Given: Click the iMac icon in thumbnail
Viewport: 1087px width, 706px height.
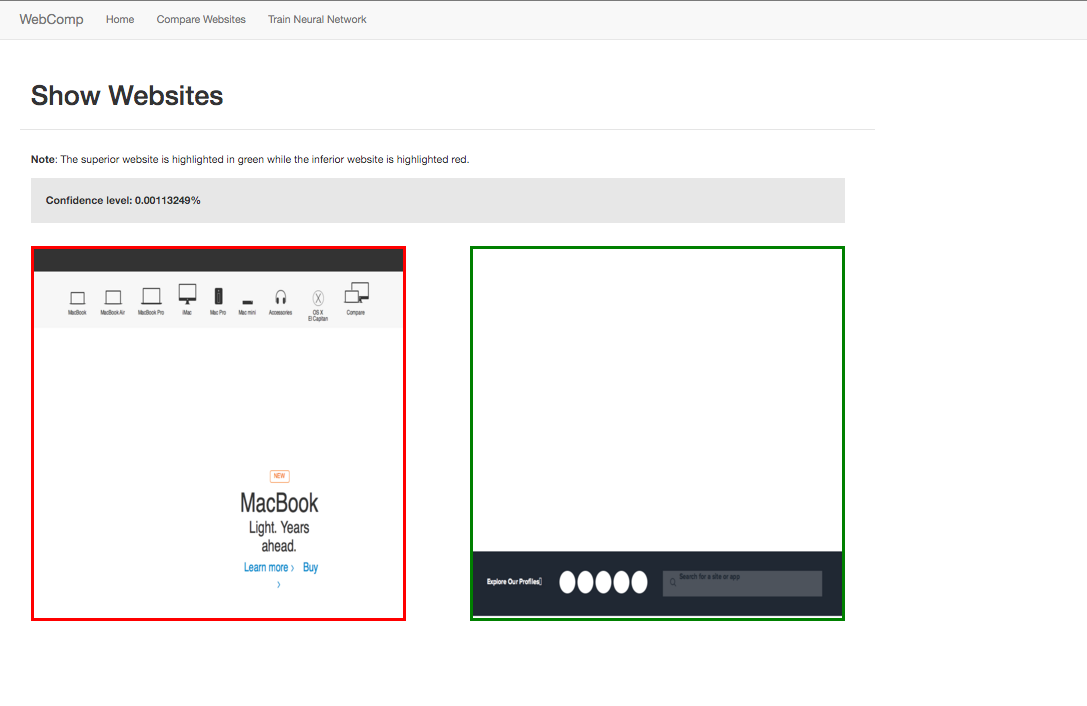Looking at the screenshot, I should pos(187,294).
